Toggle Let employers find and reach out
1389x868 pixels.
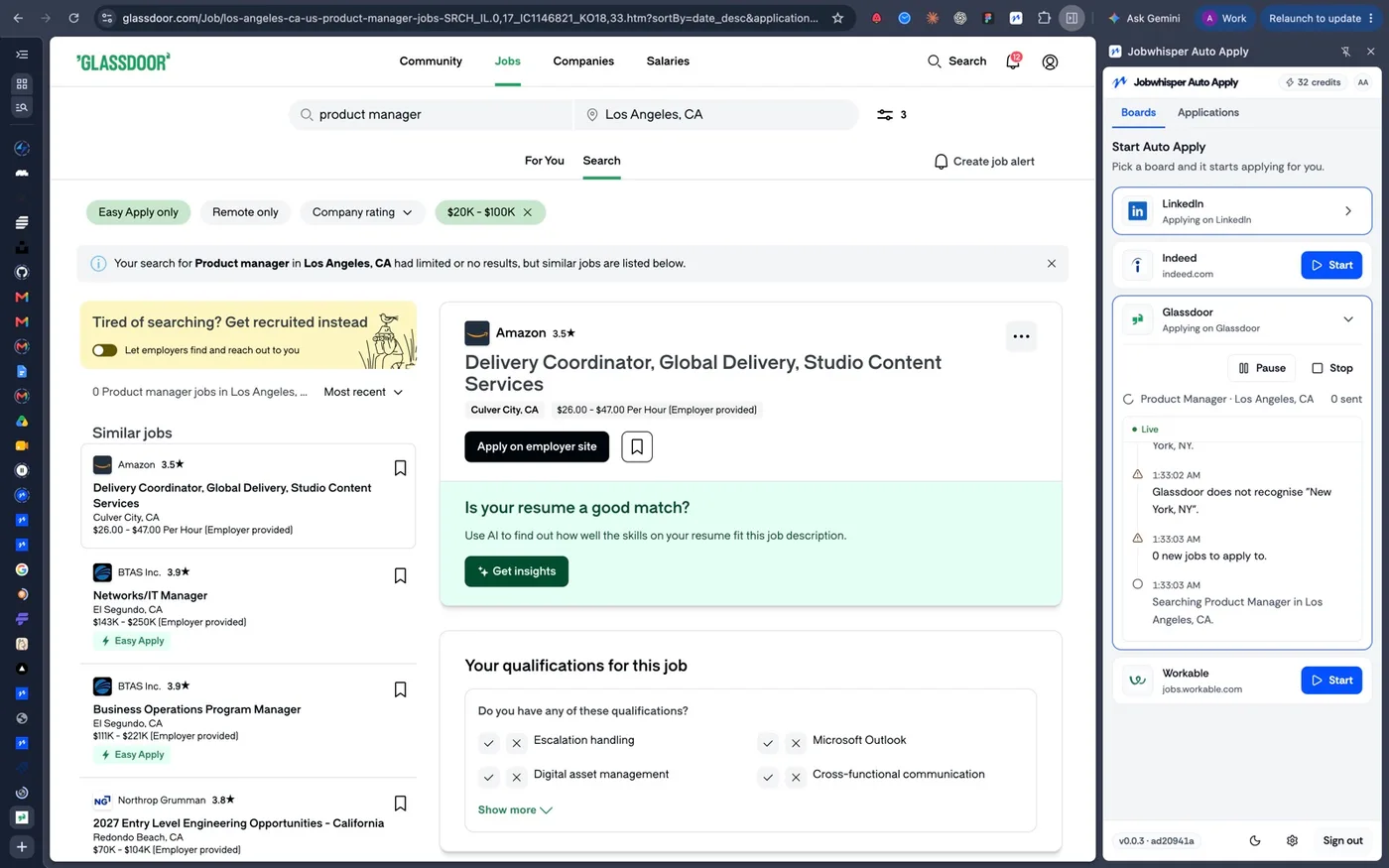[104, 350]
